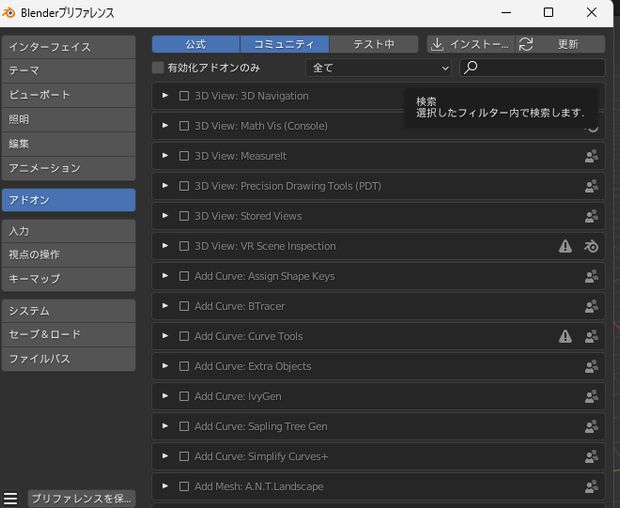Enable 3D View: Math Vis (Console) checkbox
The image size is (620, 508).
pos(184,126)
